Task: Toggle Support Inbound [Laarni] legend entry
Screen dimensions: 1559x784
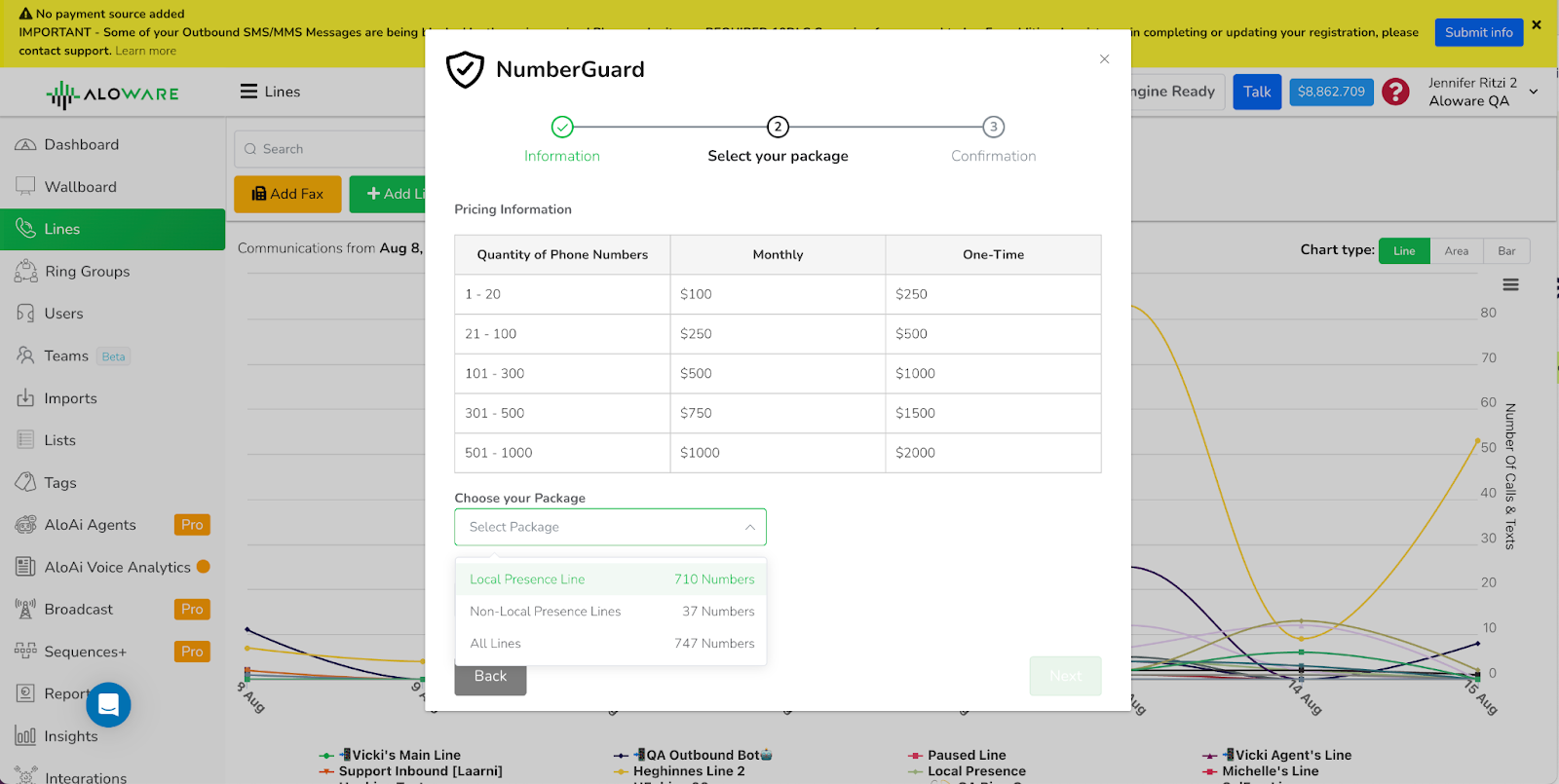Action: (x=410, y=770)
